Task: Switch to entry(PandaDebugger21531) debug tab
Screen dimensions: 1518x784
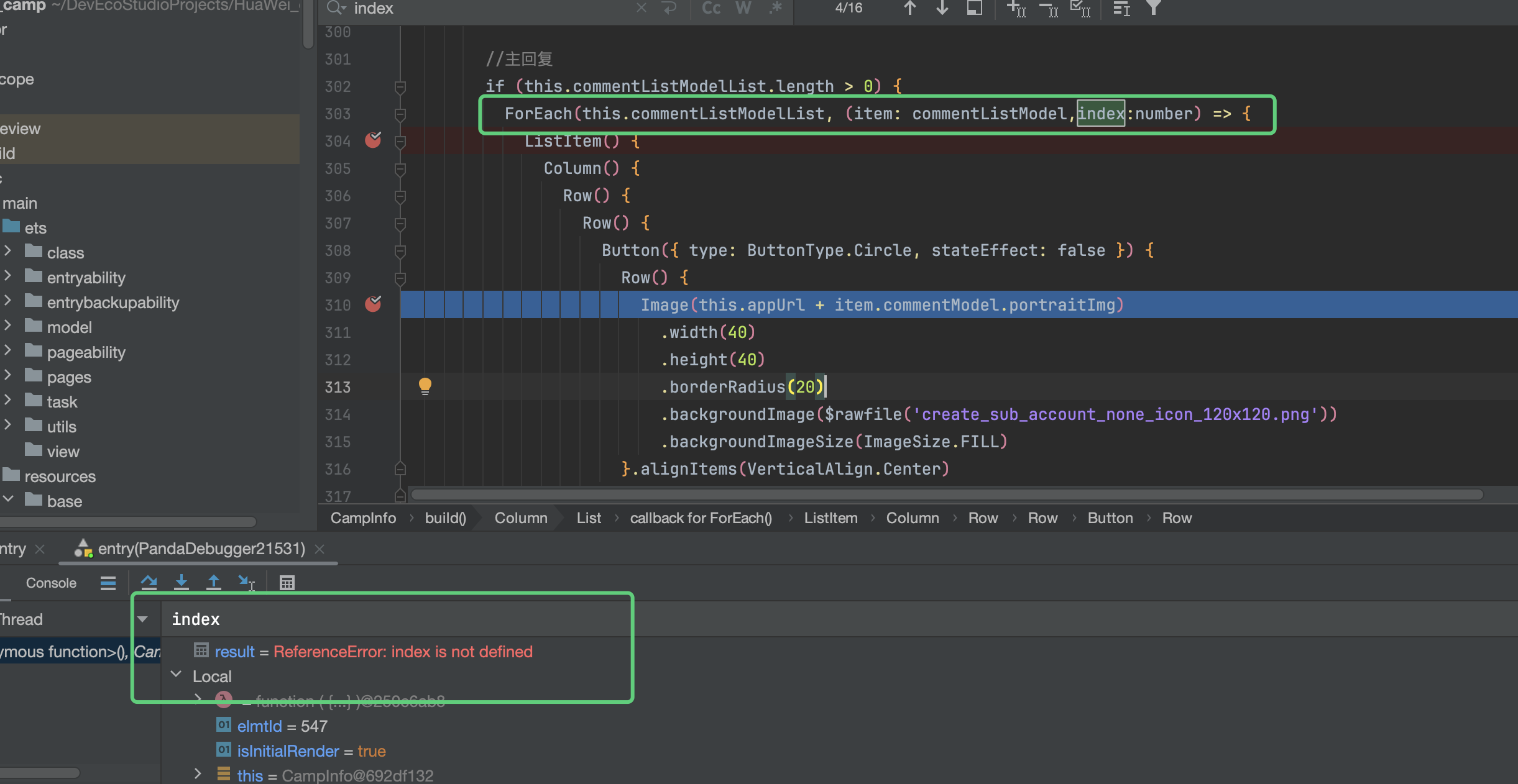Action: (x=201, y=549)
